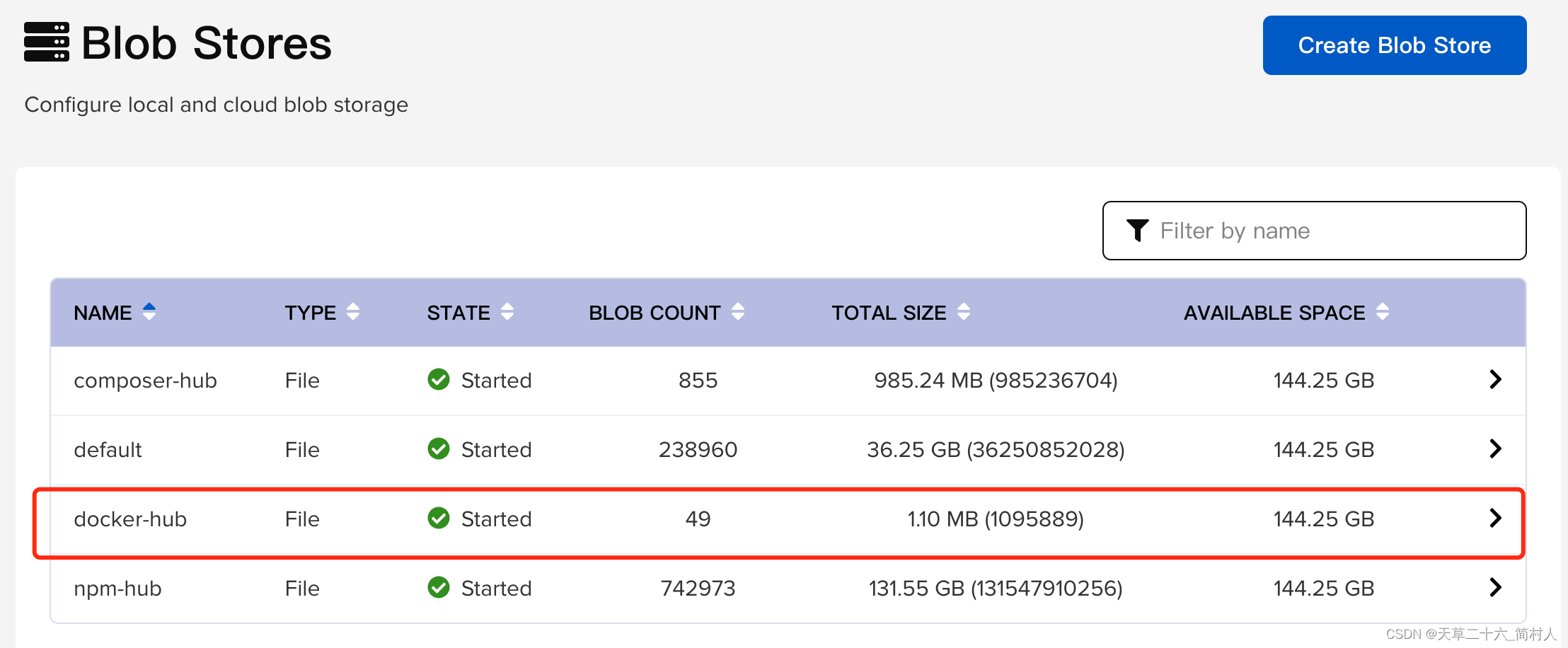This screenshot has width=1568, height=648.
Task: Click total size 131.55 GB (131547910256)
Action: [996, 589]
